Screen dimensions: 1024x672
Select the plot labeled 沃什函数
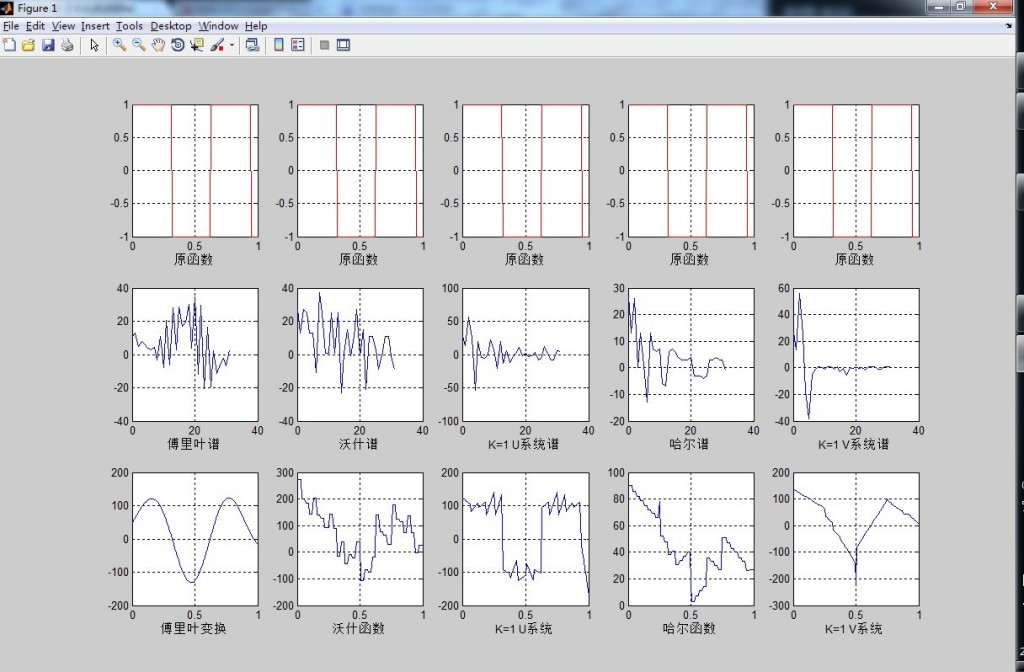click(x=360, y=539)
